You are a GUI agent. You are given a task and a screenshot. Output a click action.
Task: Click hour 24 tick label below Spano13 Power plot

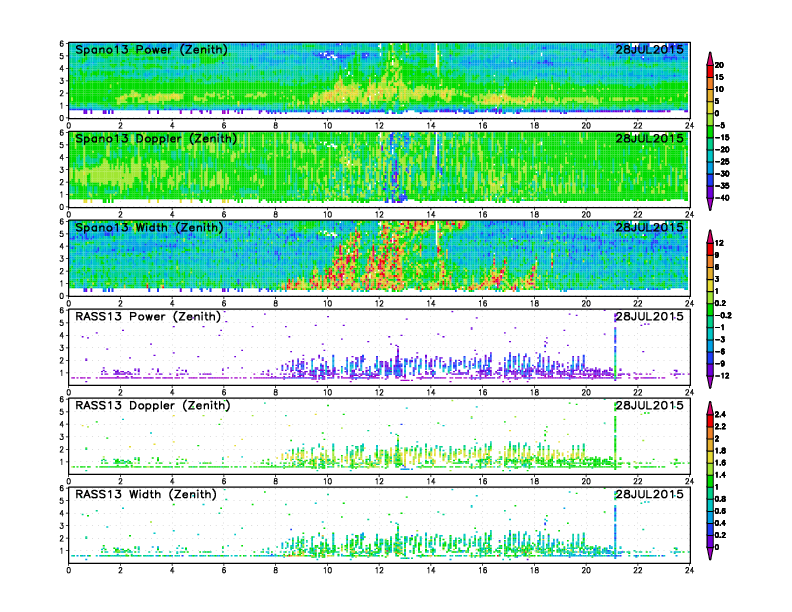coord(689,126)
